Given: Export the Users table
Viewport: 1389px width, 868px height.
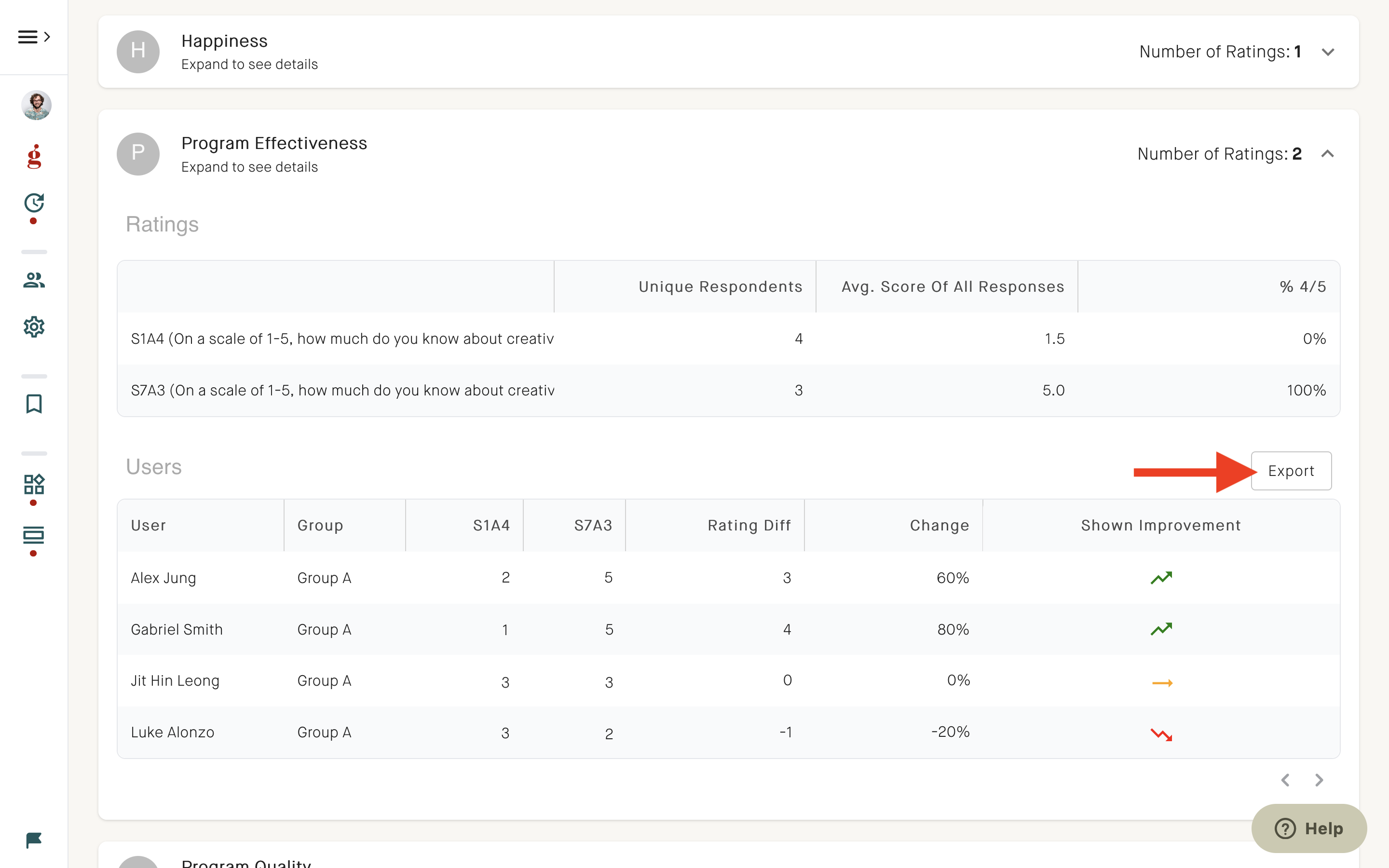Looking at the screenshot, I should pyautogui.click(x=1291, y=471).
